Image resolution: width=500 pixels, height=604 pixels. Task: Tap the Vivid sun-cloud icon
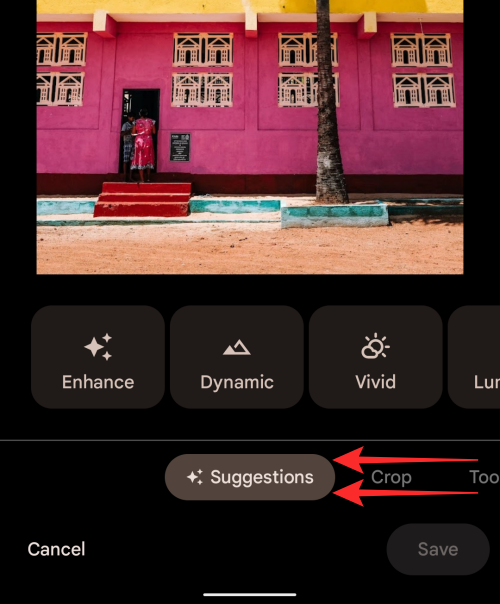pyautogui.click(x=375, y=346)
